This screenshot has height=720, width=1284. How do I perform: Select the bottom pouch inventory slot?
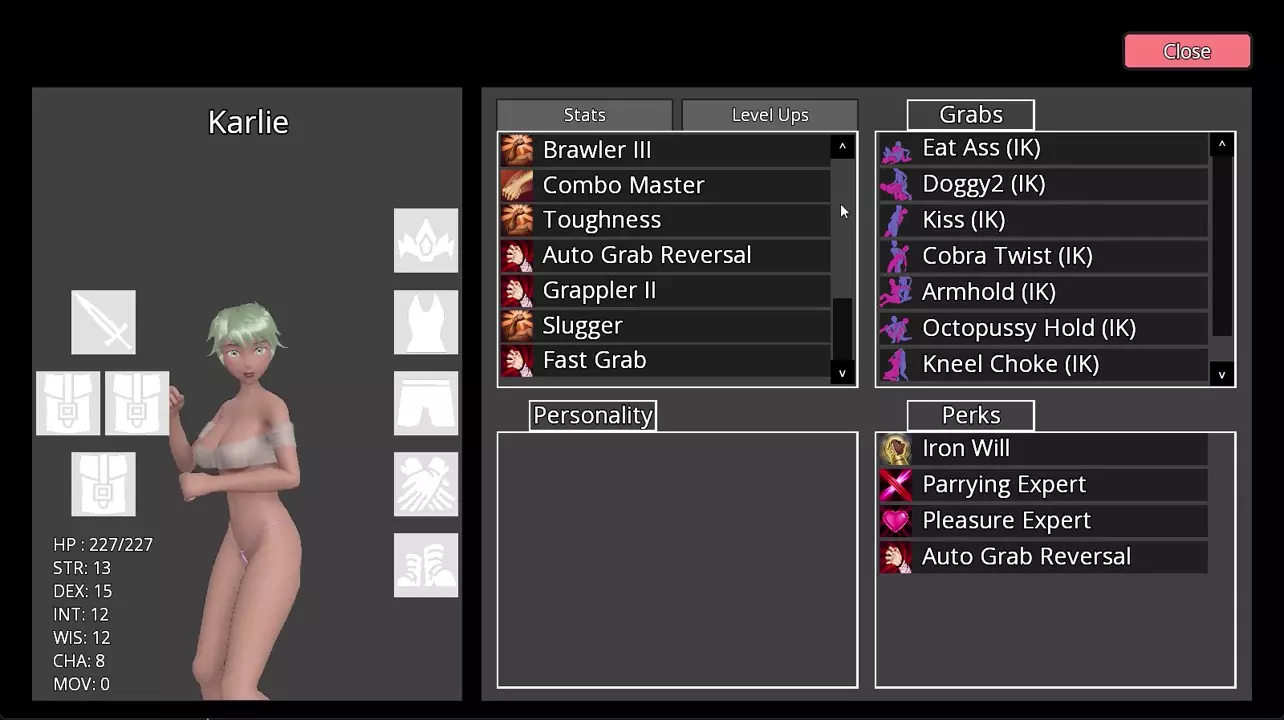103,484
